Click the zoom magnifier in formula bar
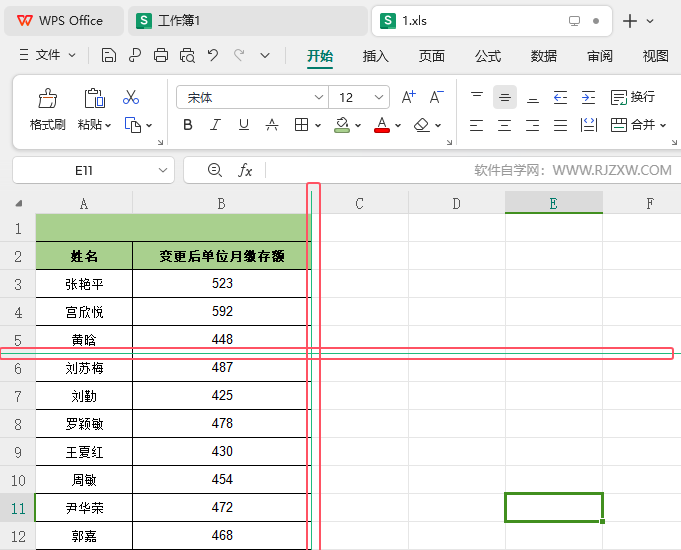The width and height of the screenshot is (681, 550). (x=215, y=170)
